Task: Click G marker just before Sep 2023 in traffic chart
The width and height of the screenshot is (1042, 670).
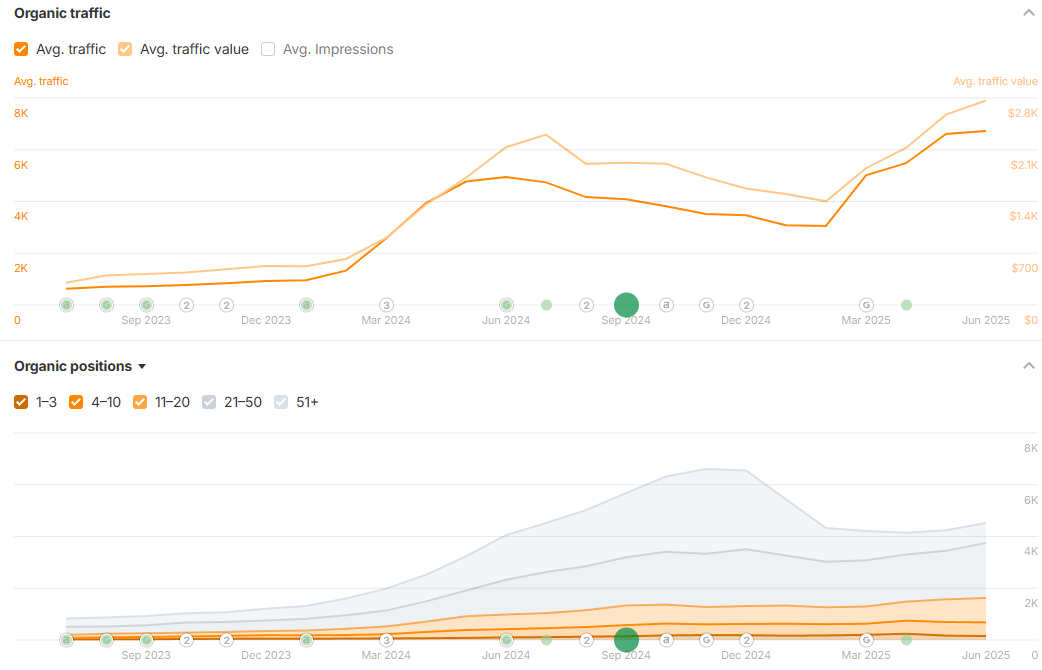Action: [x=106, y=305]
